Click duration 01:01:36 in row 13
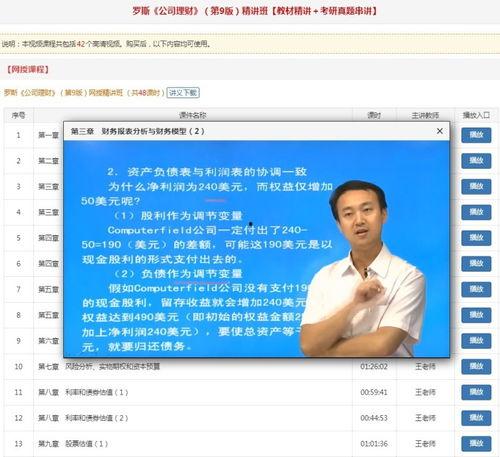The image size is (500, 457). 374,443
